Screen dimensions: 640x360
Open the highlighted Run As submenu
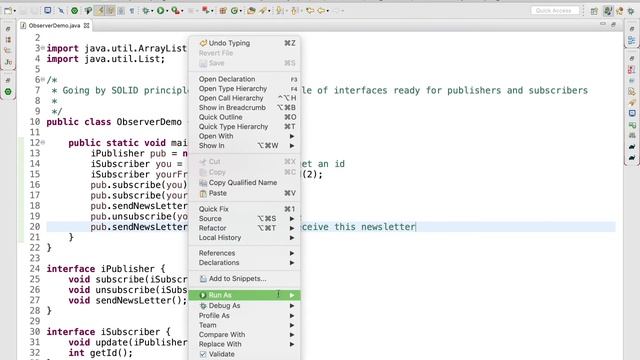[x=244, y=295]
